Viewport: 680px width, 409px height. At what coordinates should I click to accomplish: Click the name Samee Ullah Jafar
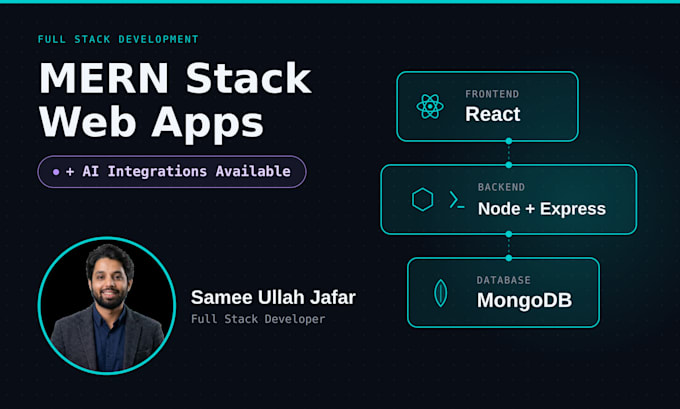(273, 298)
